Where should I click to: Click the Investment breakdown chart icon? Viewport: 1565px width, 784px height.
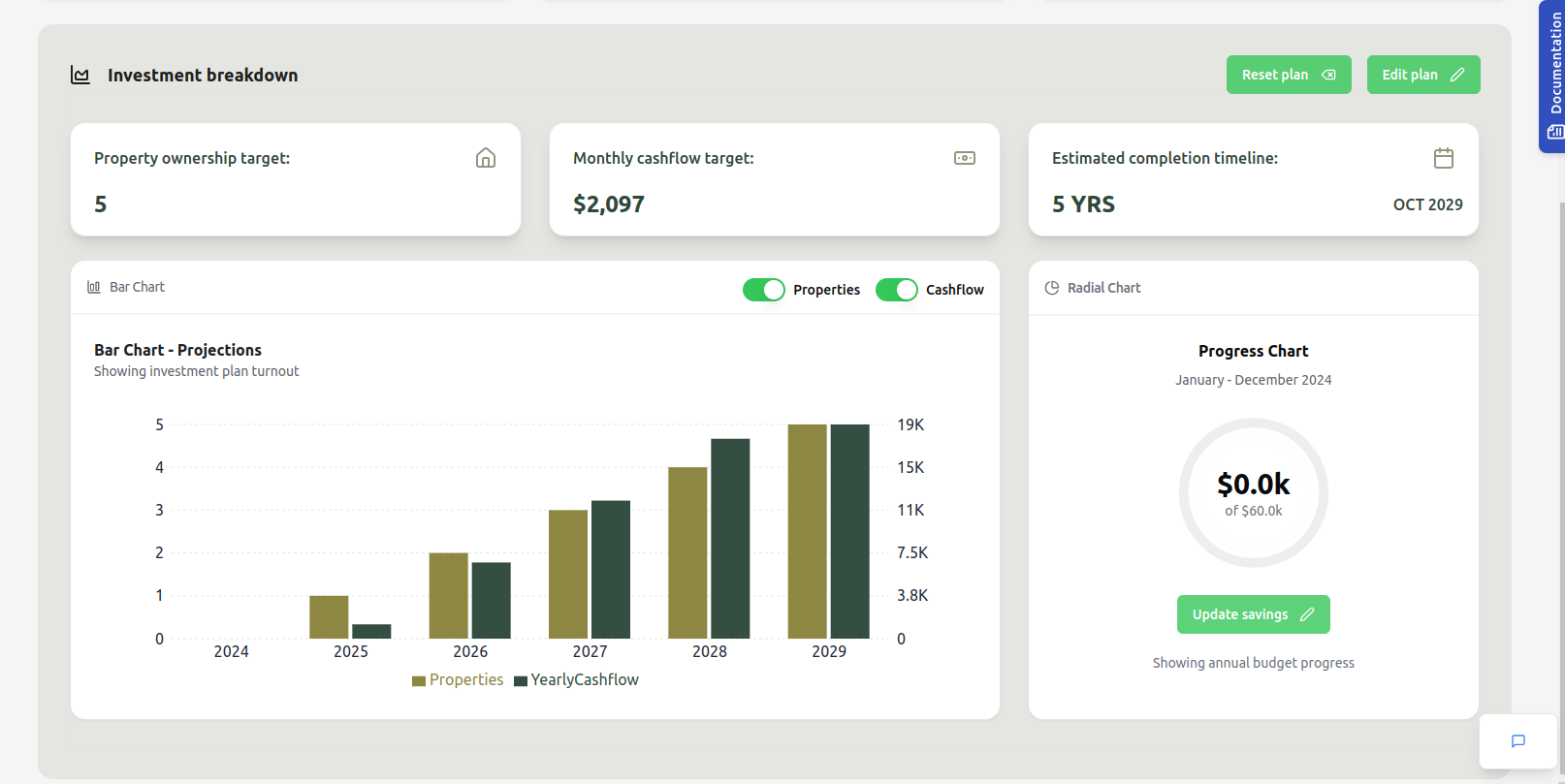pyautogui.click(x=80, y=76)
